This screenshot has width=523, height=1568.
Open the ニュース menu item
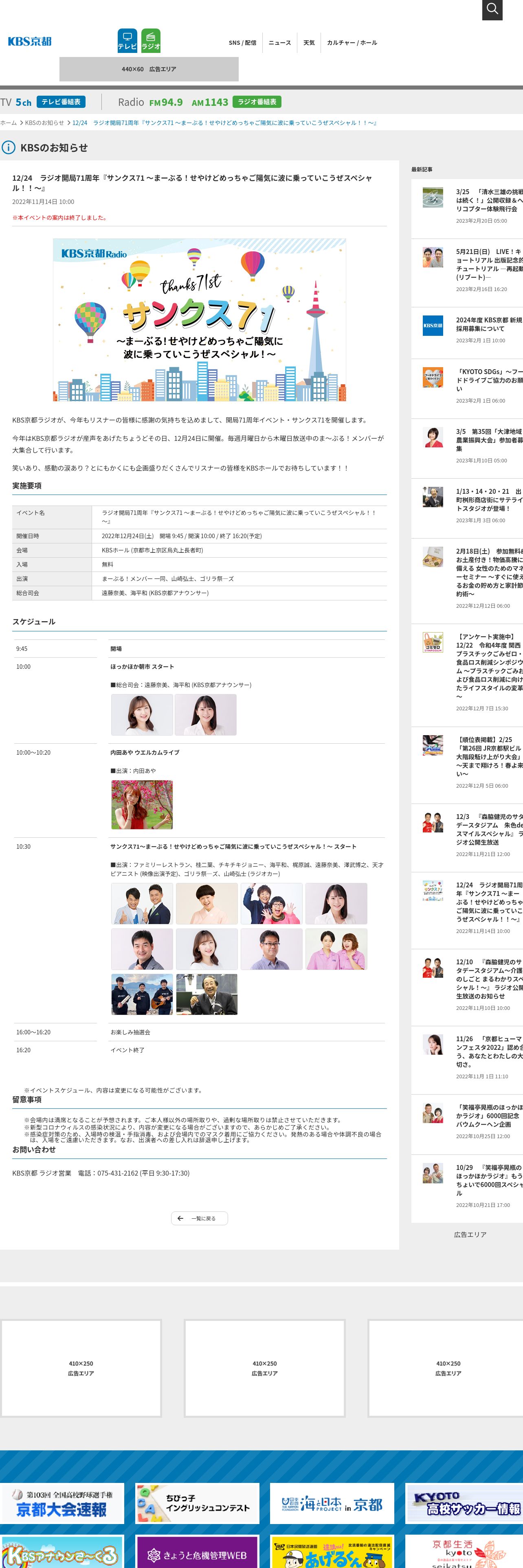coord(280,43)
